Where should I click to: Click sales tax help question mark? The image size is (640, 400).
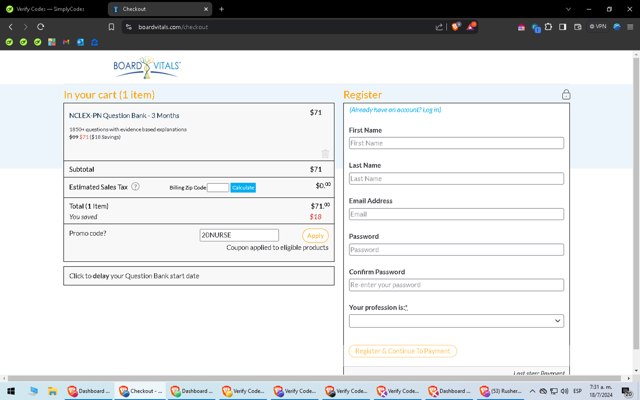click(136, 187)
